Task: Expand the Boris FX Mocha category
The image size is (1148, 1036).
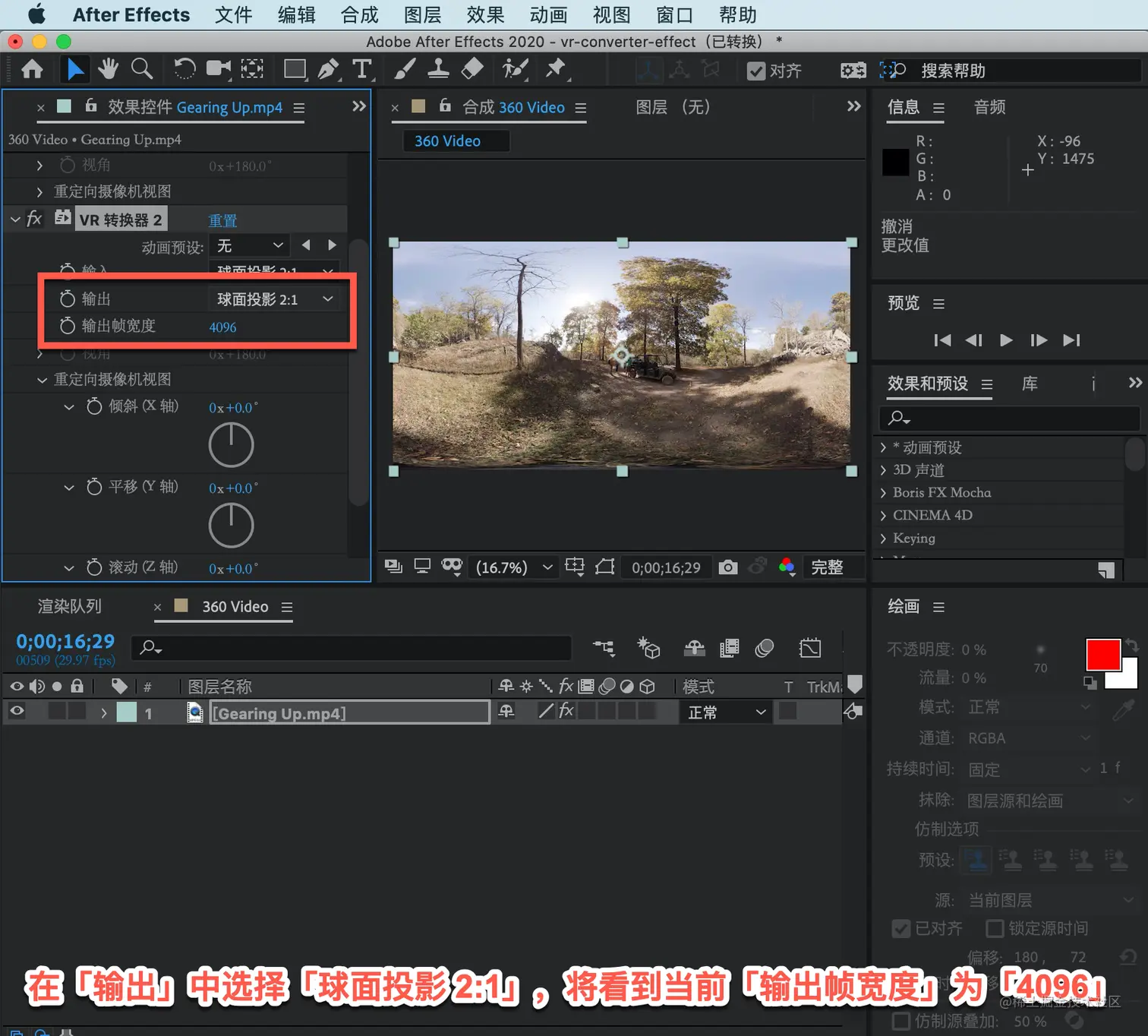Action: pyautogui.click(x=883, y=493)
